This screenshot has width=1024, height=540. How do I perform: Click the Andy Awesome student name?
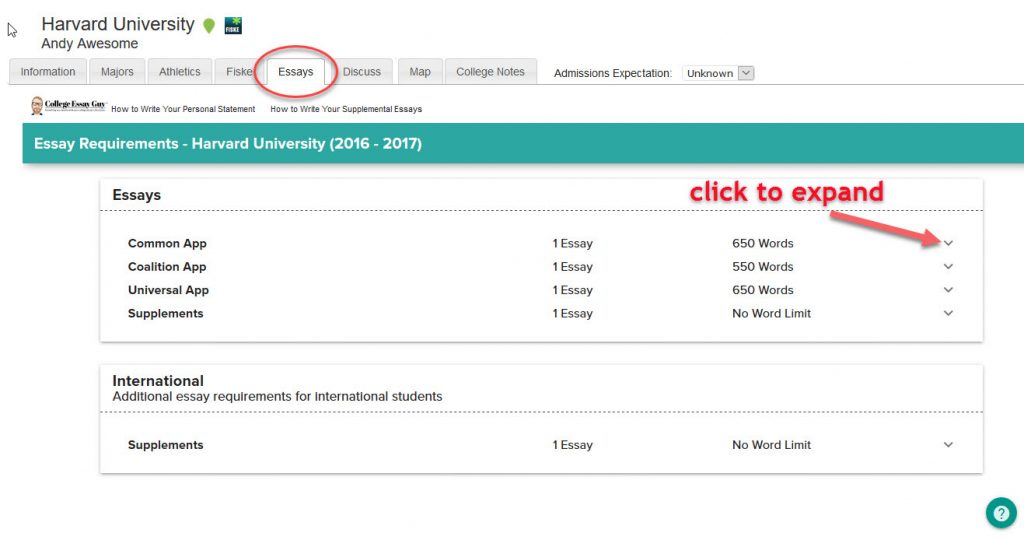(89, 44)
